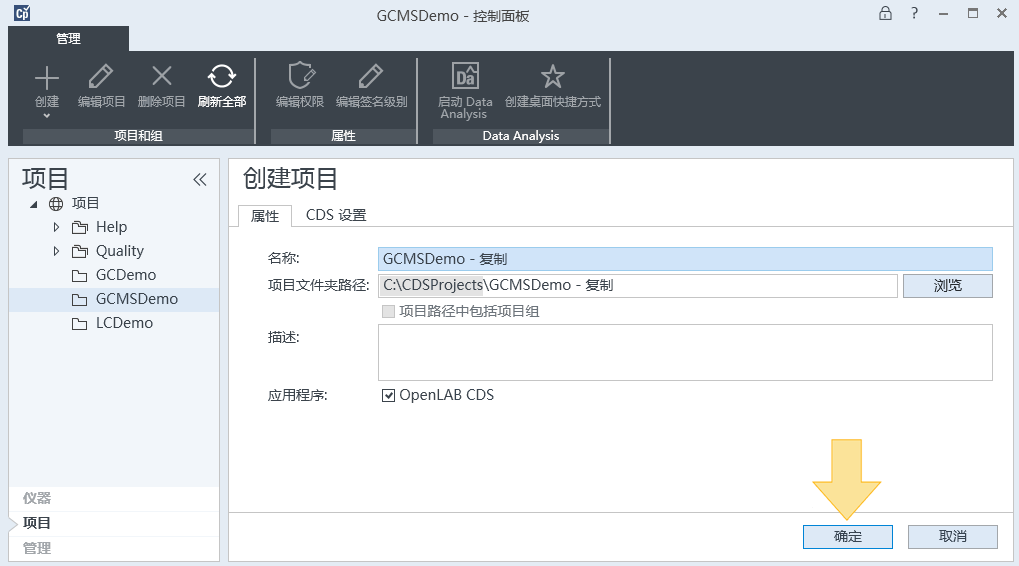The height and width of the screenshot is (566, 1019).
Task: Click the Quality folder icon
Action: [x=80, y=251]
